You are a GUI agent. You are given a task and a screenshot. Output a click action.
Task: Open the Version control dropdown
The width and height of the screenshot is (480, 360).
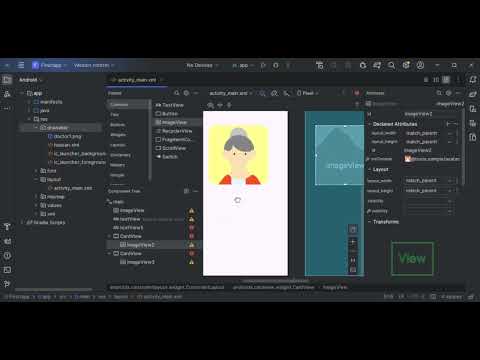click(94, 65)
